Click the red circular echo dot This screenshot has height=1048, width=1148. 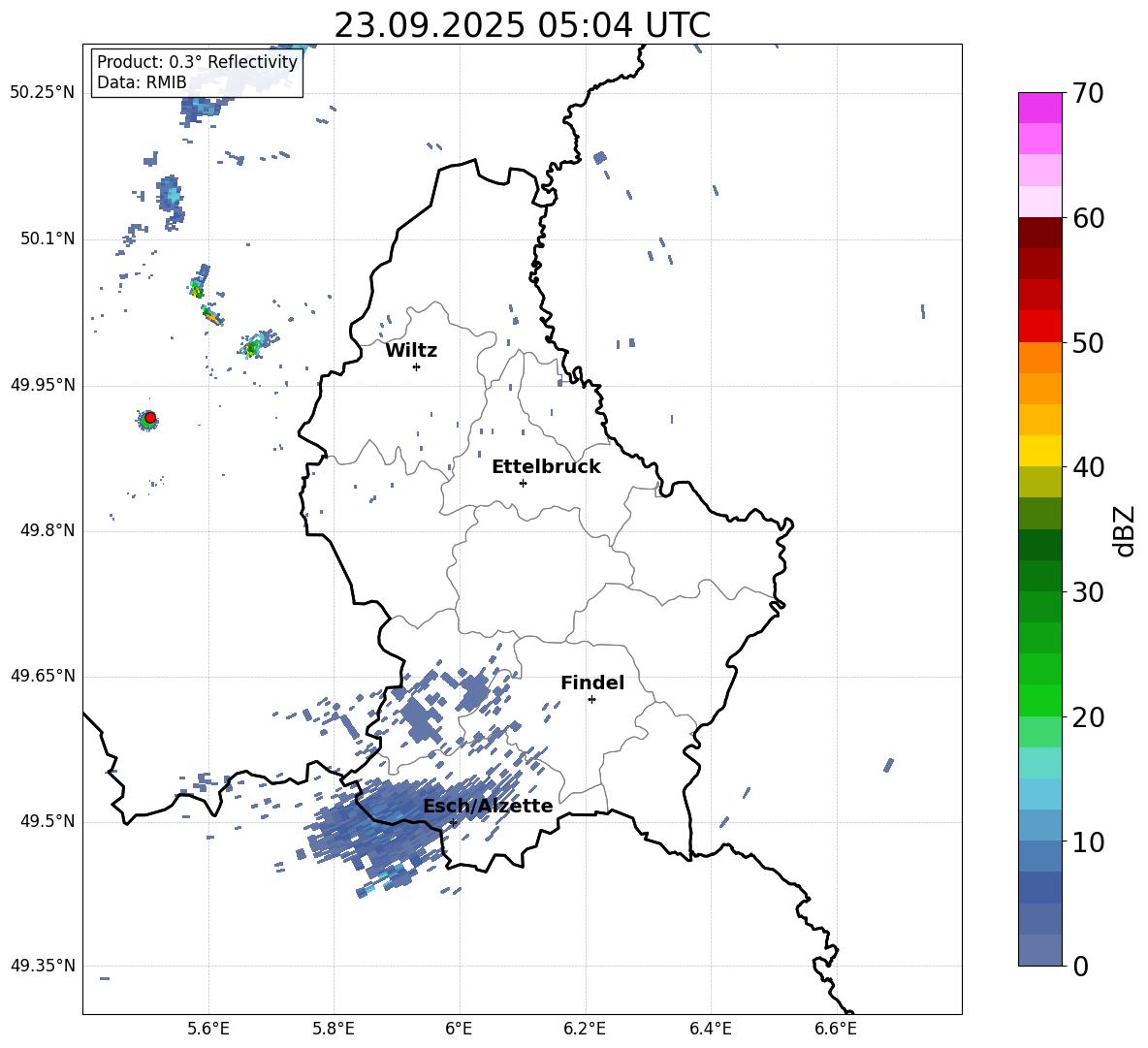pos(150,418)
